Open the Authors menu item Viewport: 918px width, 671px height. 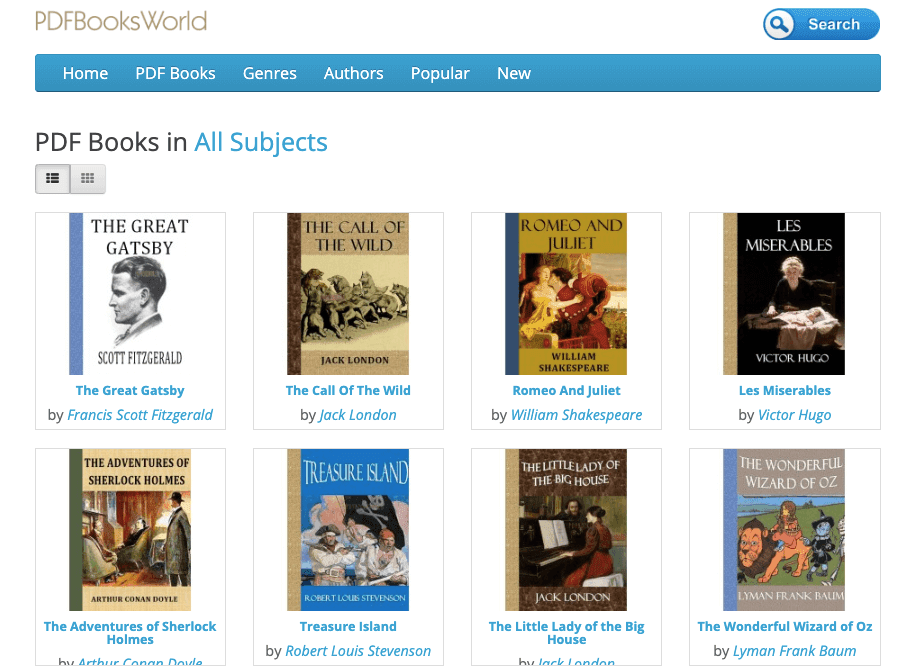click(353, 73)
